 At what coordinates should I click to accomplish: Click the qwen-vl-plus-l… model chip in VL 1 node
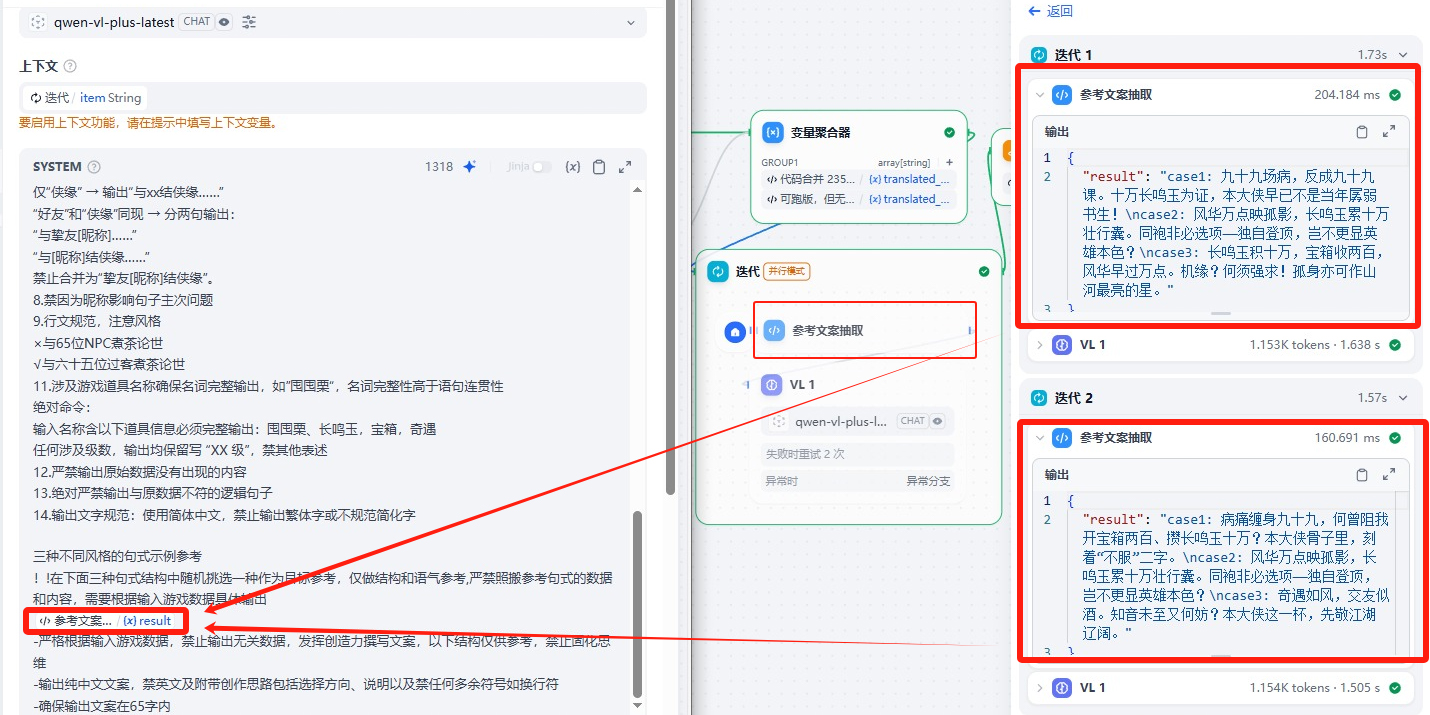(858, 421)
